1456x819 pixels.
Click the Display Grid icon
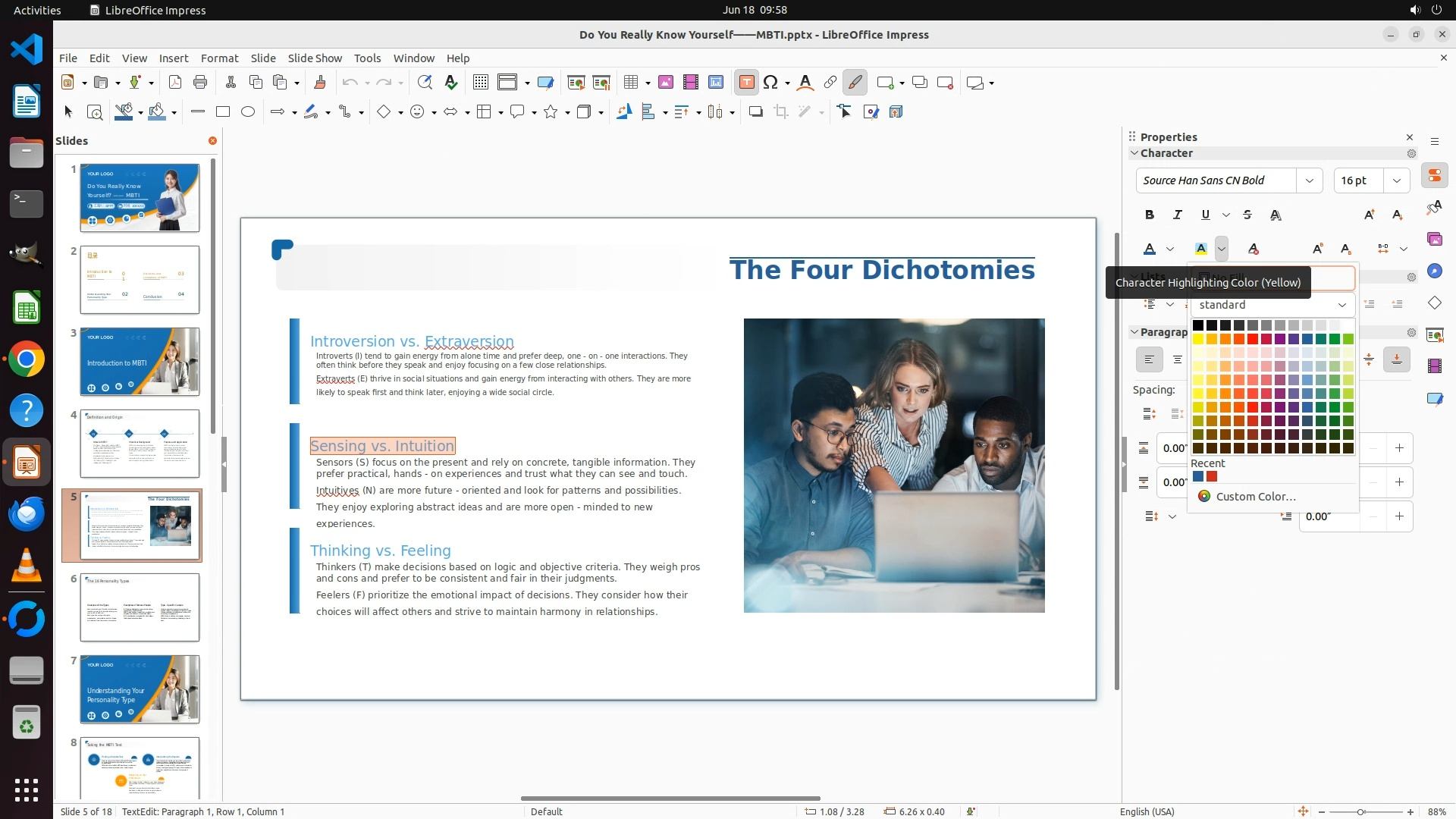pyautogui.click(x=480, y=83)
